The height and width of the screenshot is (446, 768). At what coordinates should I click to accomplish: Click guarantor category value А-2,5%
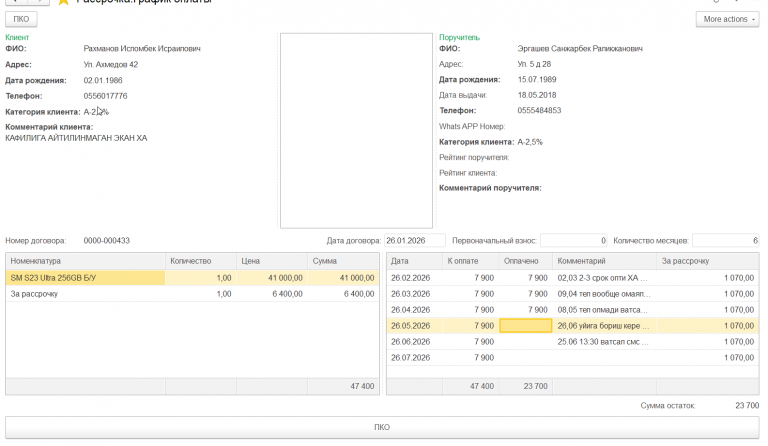530,142
